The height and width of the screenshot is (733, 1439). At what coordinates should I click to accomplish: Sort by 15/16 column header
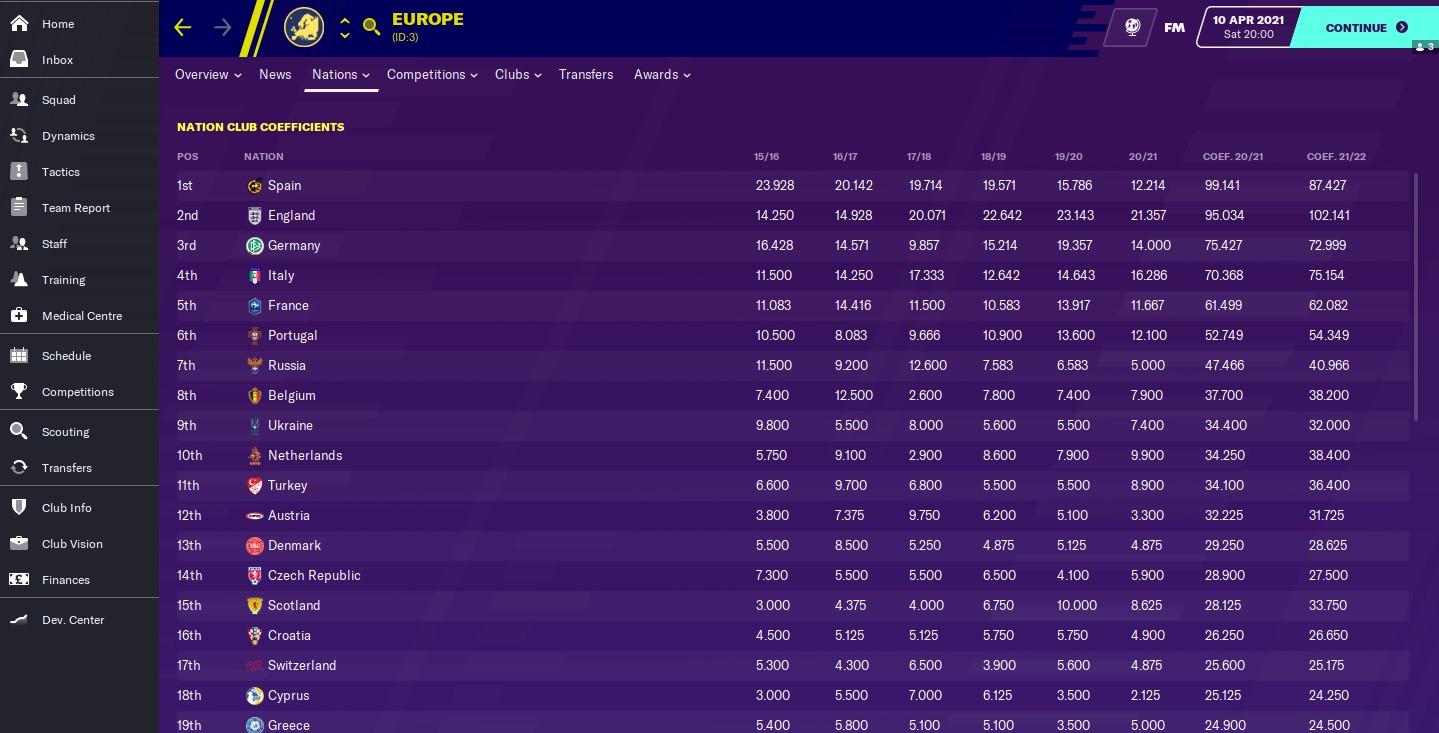pyautogui.click(x=767, y=156)
